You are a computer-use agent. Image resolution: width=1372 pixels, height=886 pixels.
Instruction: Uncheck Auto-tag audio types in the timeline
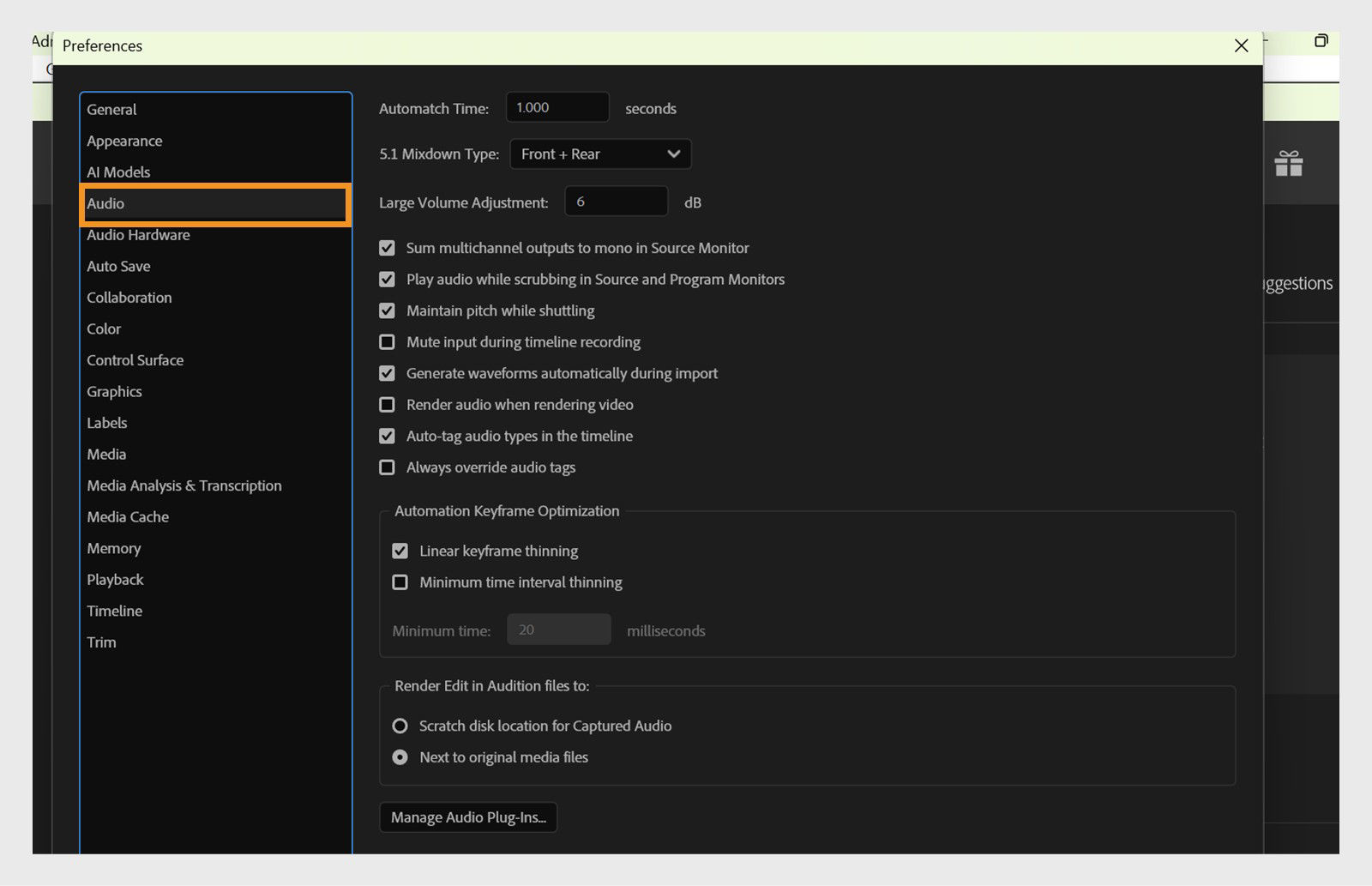click(x=387, y=436)
